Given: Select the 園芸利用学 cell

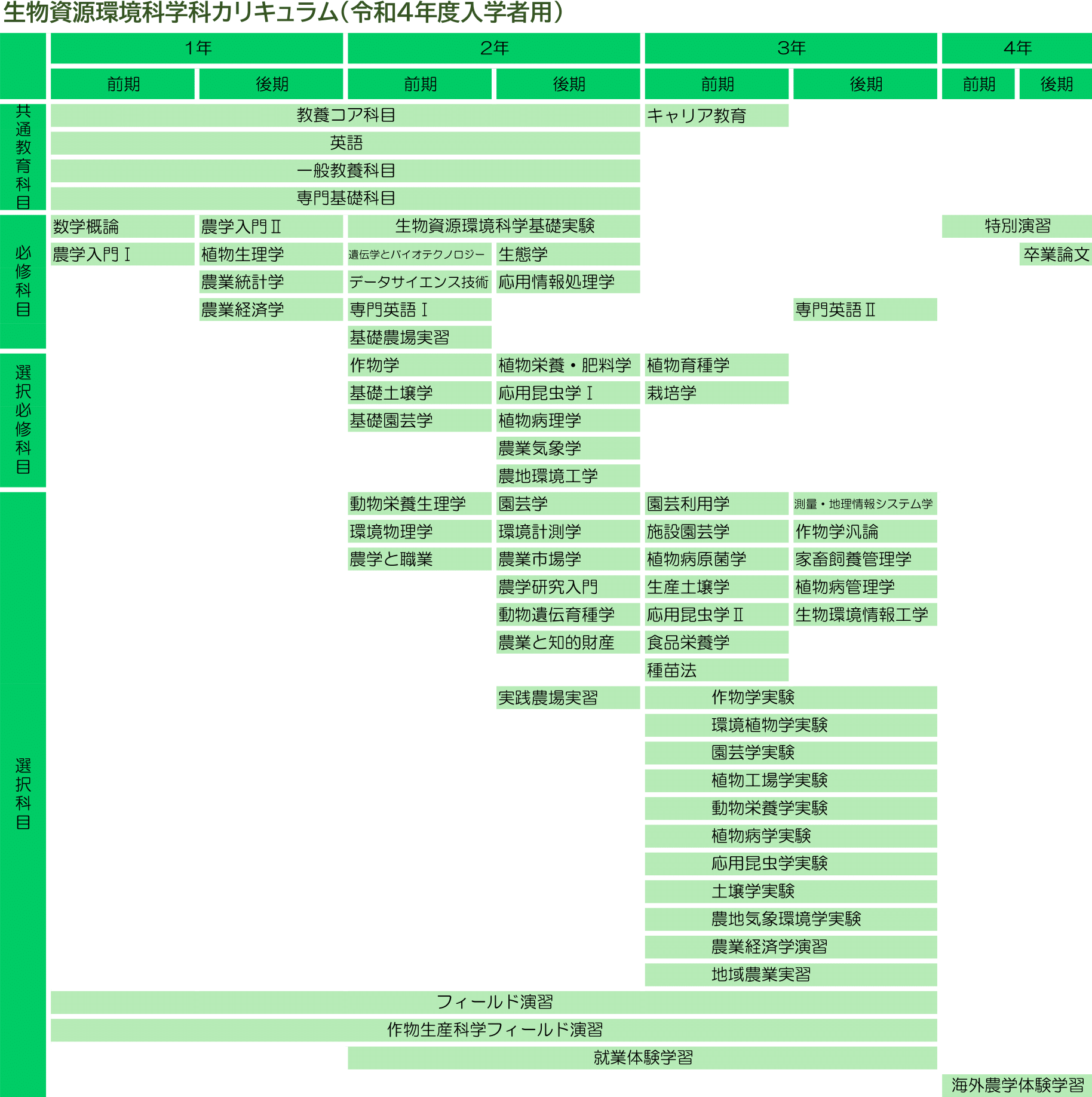Looking at the screenshot, I should click(x=717, y=504).
